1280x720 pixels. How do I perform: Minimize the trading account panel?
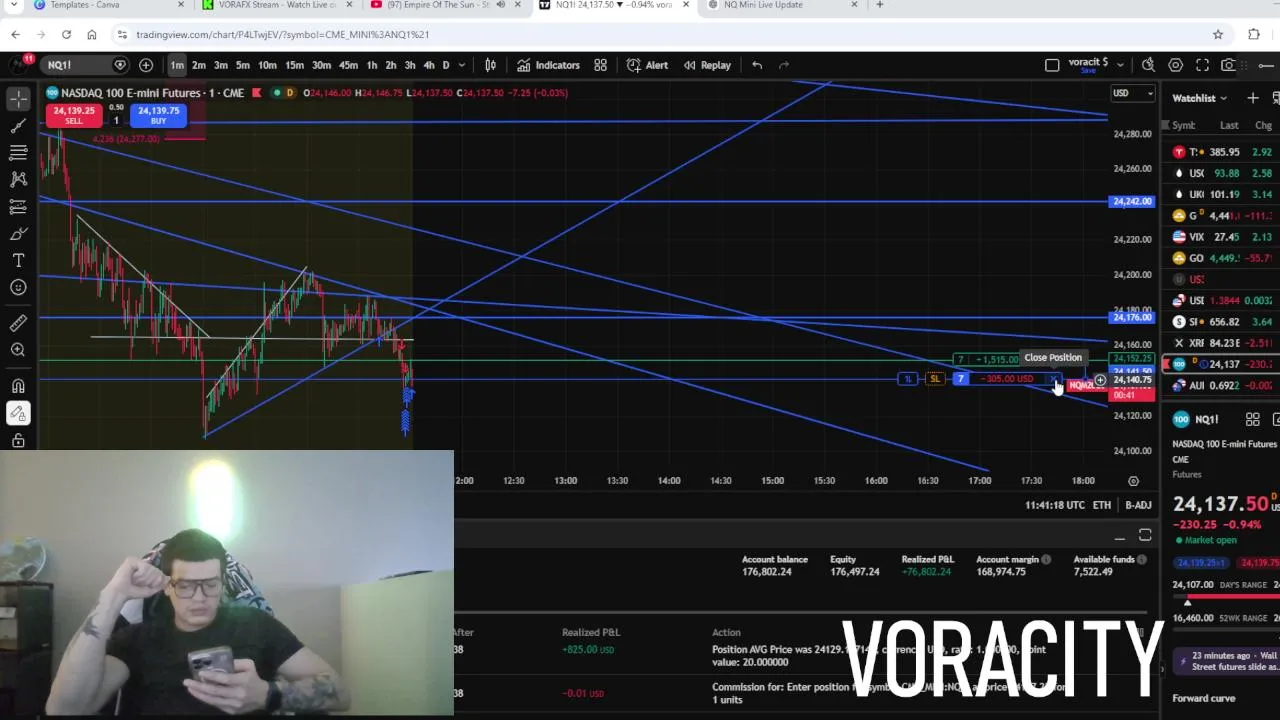tap(1119, 537)
